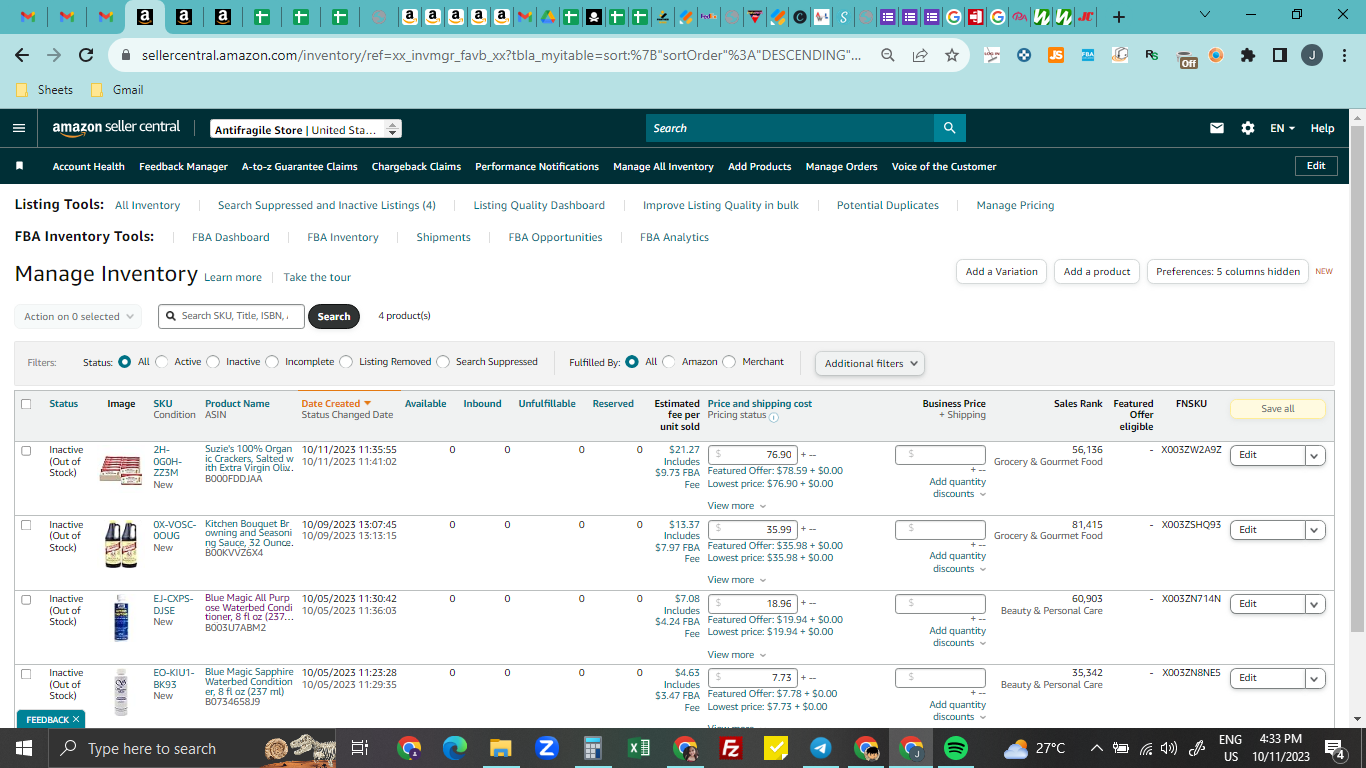Click the bookmark flag icon beside Account Health
This screenshot has width=1366, height=768.
tap(20, 166)
